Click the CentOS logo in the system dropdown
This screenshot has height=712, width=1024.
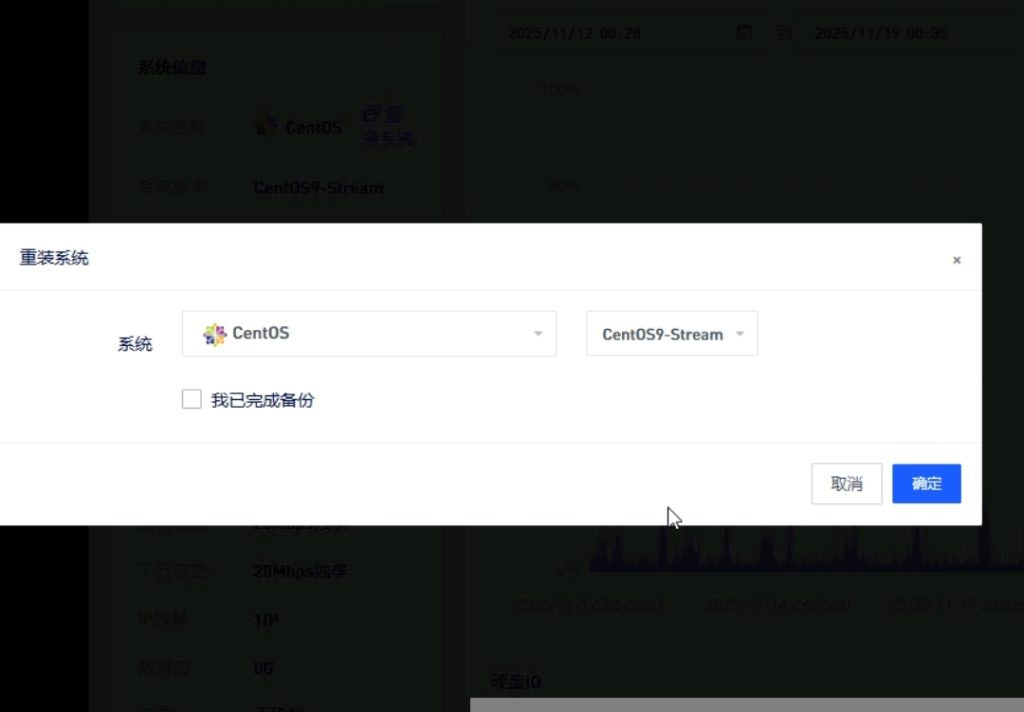tap(214, 334)
